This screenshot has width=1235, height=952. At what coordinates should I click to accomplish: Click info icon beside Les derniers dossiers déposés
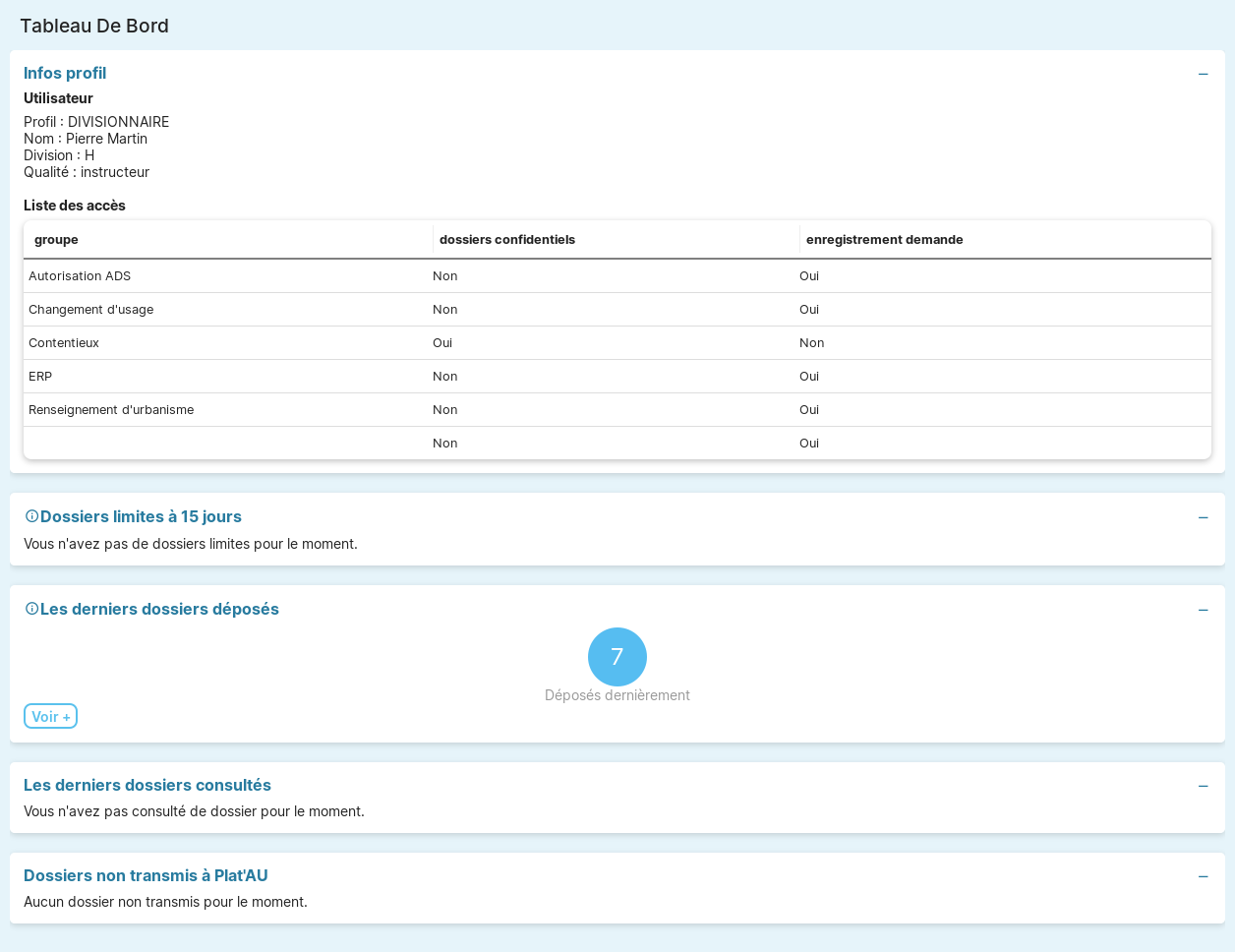pos(31,609)
